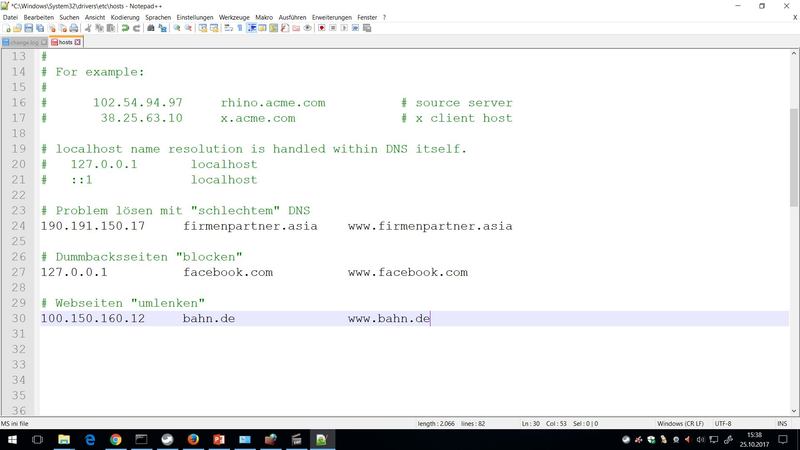
Task: Click the New file toolbar icon
Action: (x=7, y=28)
